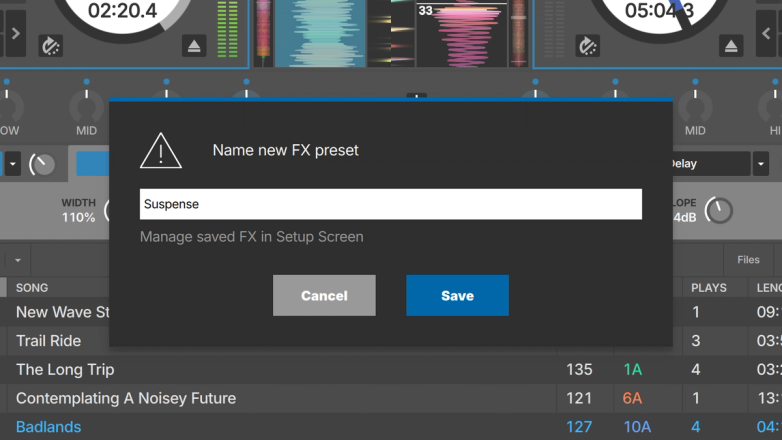Switch to the Files tab

[x=748, y=260]
